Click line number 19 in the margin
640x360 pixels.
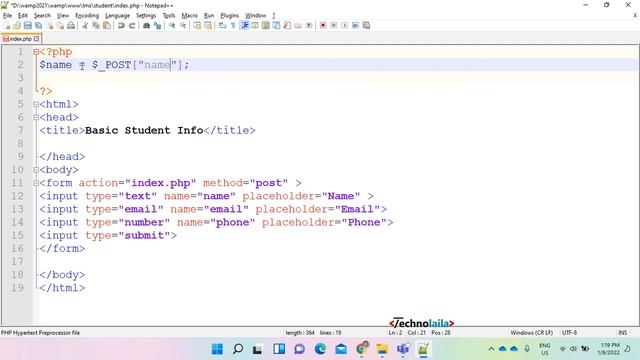coord(17,288)
